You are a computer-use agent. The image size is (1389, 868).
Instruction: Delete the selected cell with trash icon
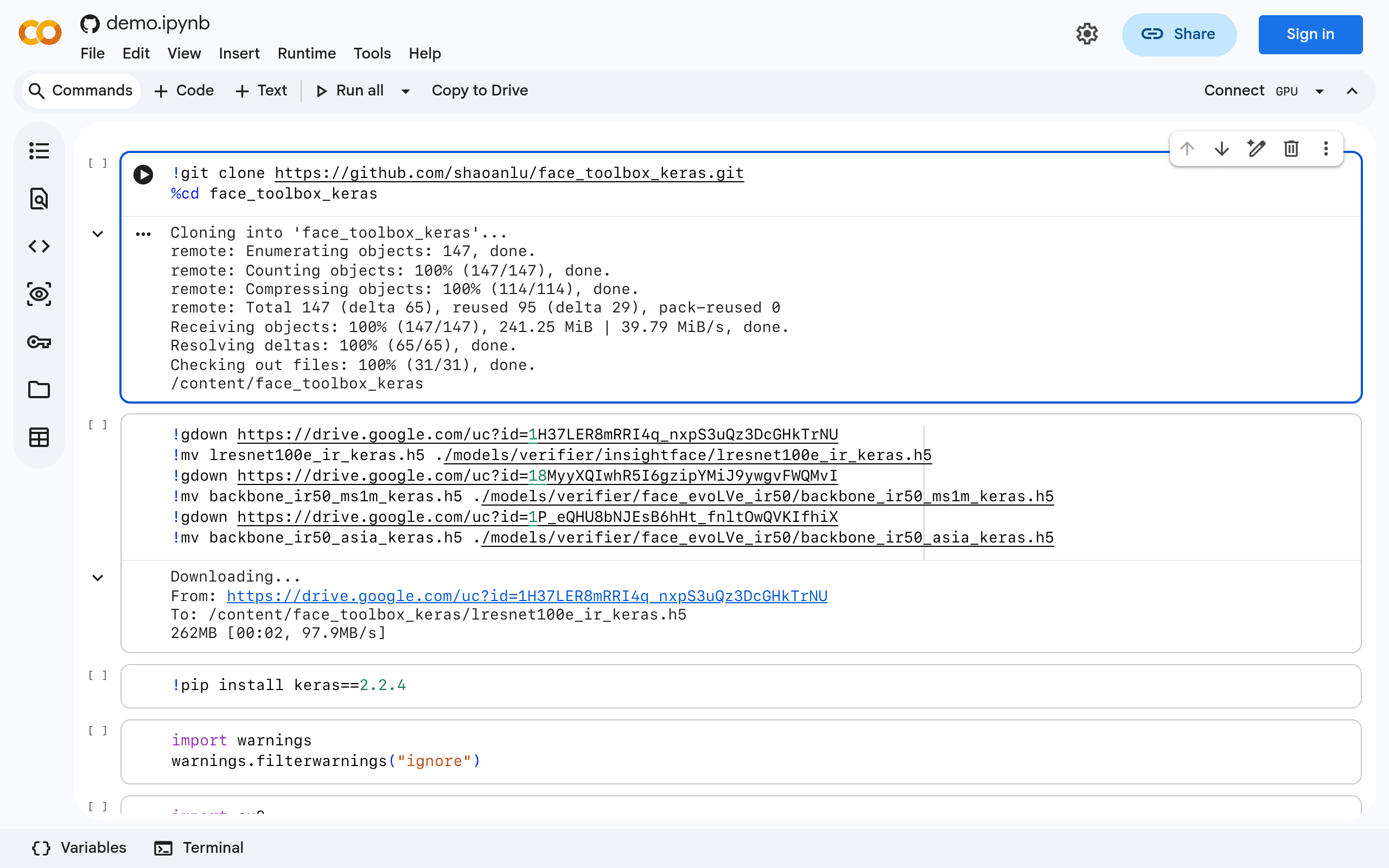(x=1291, y=149)
